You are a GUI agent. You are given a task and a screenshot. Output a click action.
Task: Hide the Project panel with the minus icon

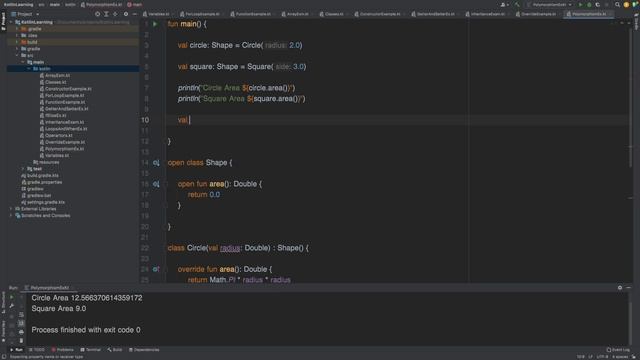[135, 14]
